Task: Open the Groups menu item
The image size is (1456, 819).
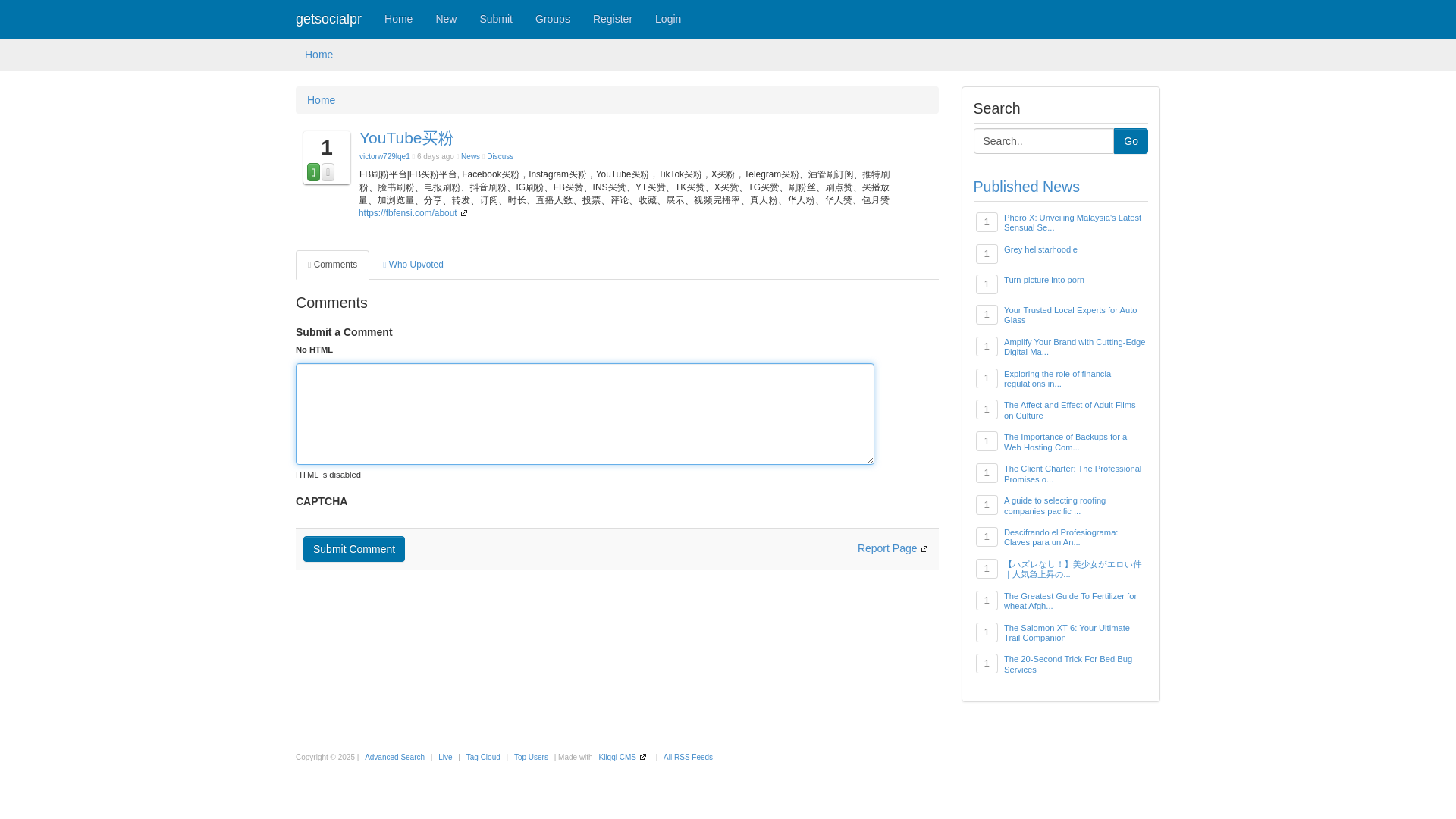Action: 552,19
